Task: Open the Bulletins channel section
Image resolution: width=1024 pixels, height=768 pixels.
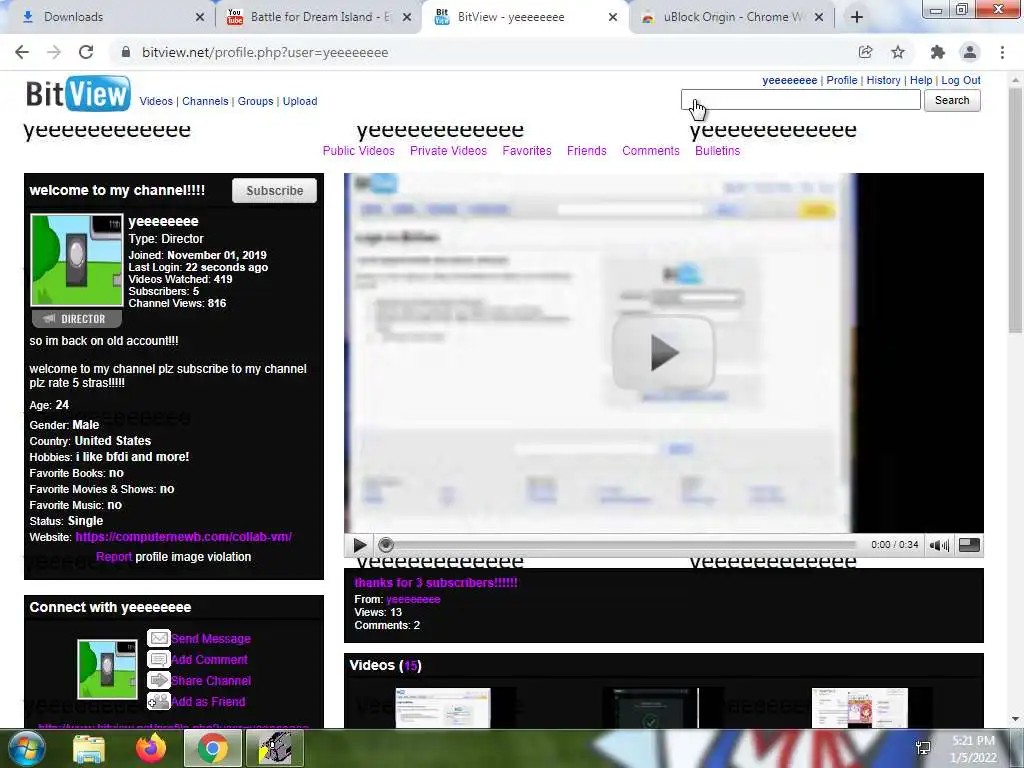Action: 718,151
